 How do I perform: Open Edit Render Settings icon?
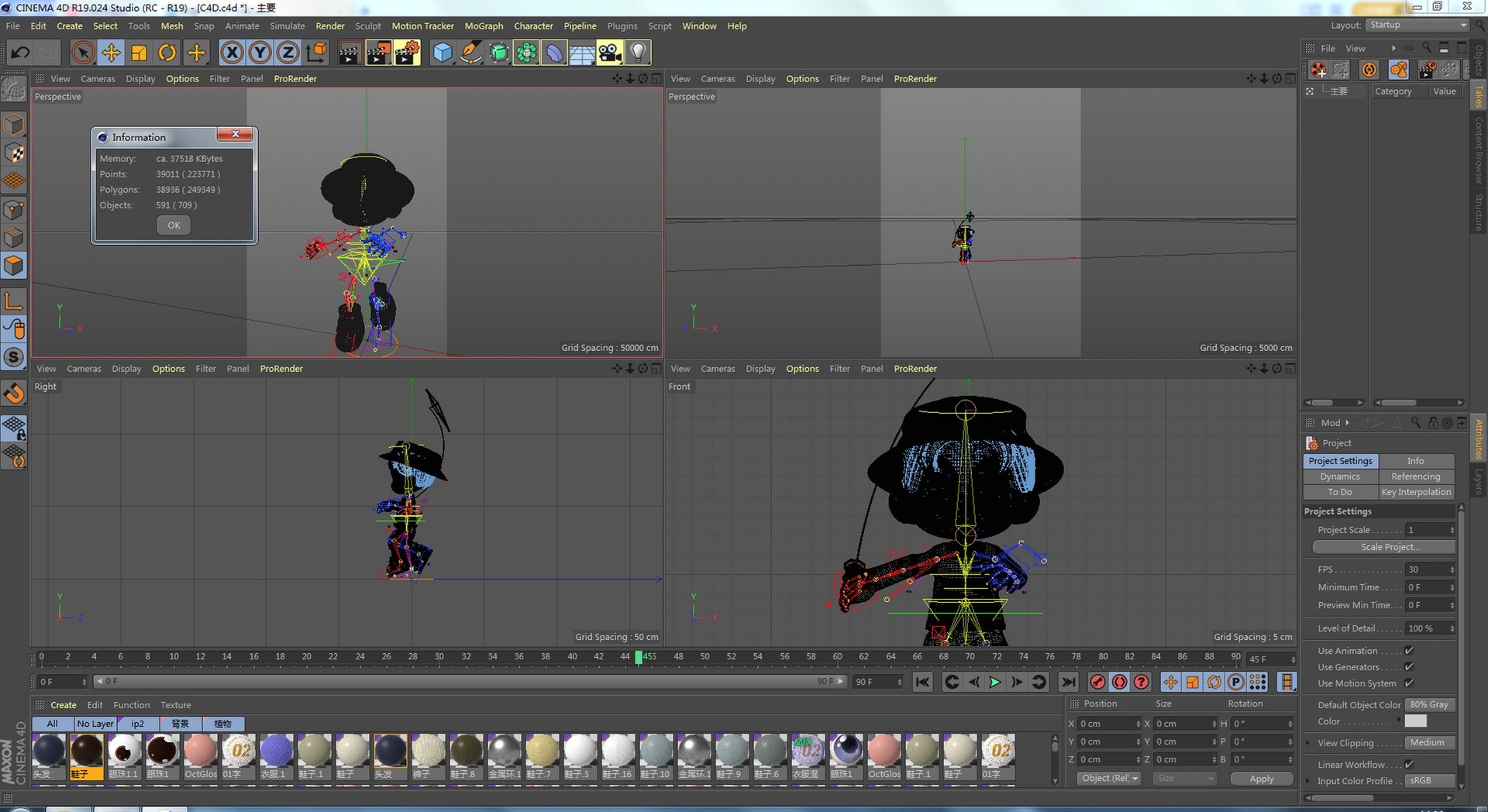coord(407,53)
